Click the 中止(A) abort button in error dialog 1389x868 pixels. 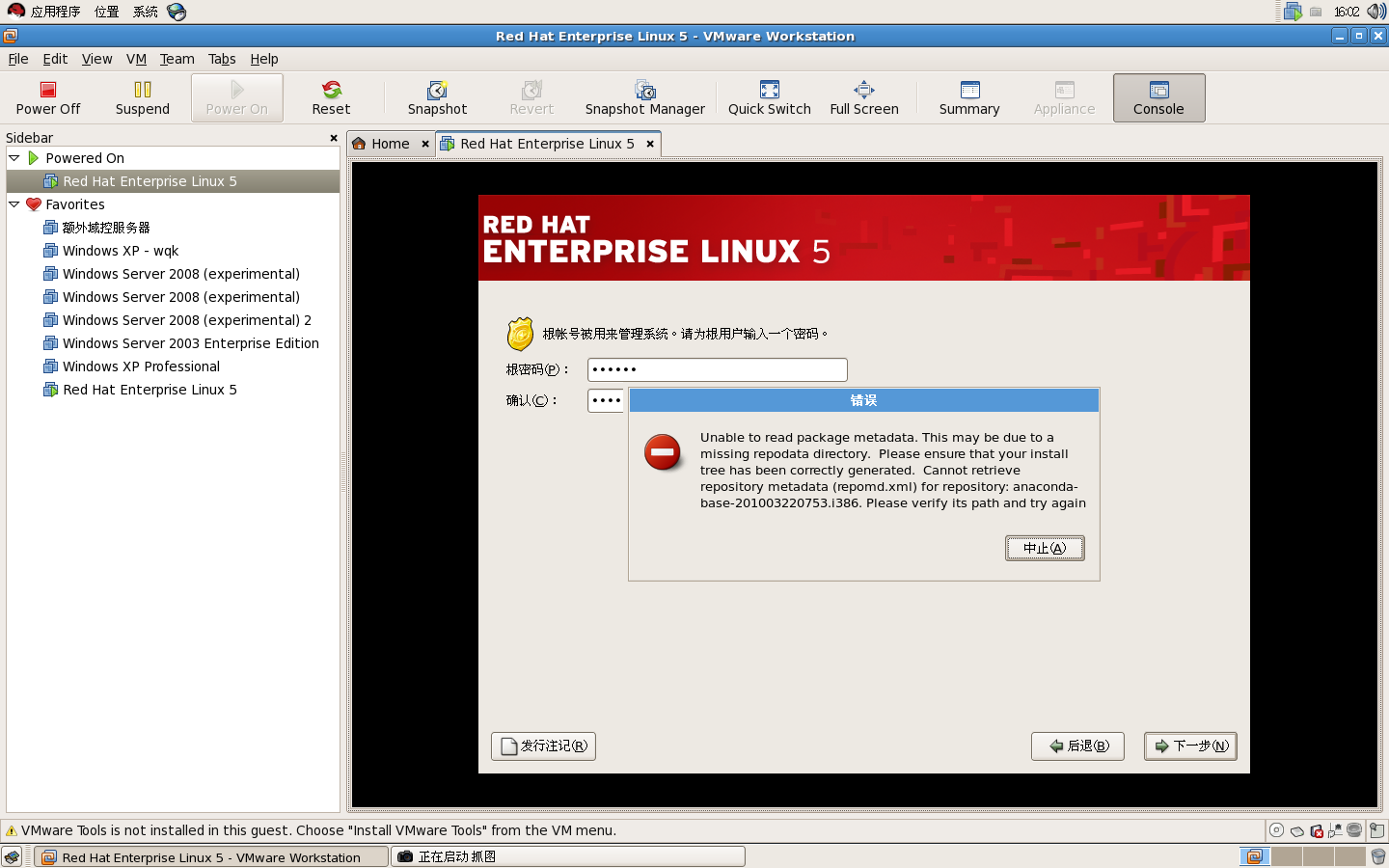(x=1045, y=548)
